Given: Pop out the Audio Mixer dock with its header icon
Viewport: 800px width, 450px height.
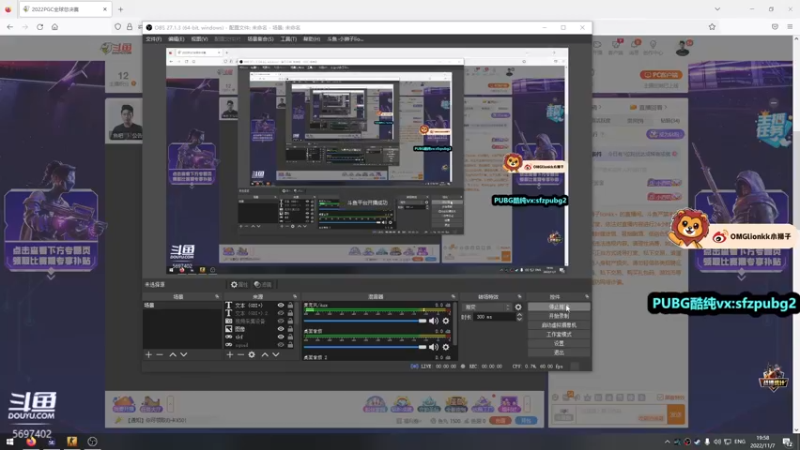Looking at the screenshot, I should point(453,296).
